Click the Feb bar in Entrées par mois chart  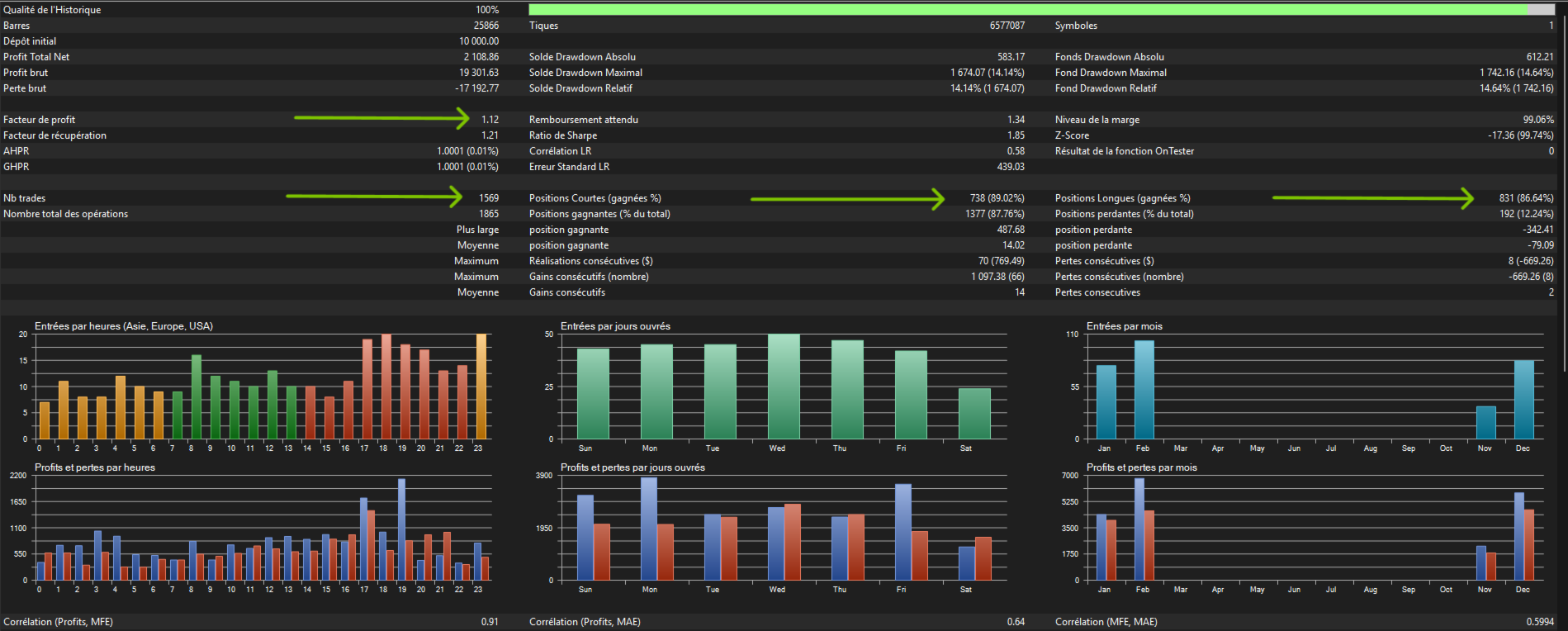coord(1144,390)
